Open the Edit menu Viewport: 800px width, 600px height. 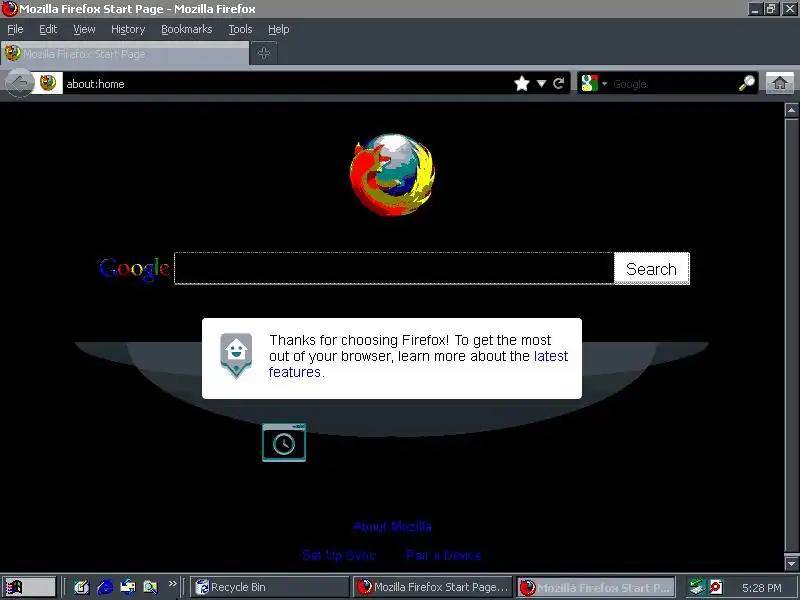[48, 30]
